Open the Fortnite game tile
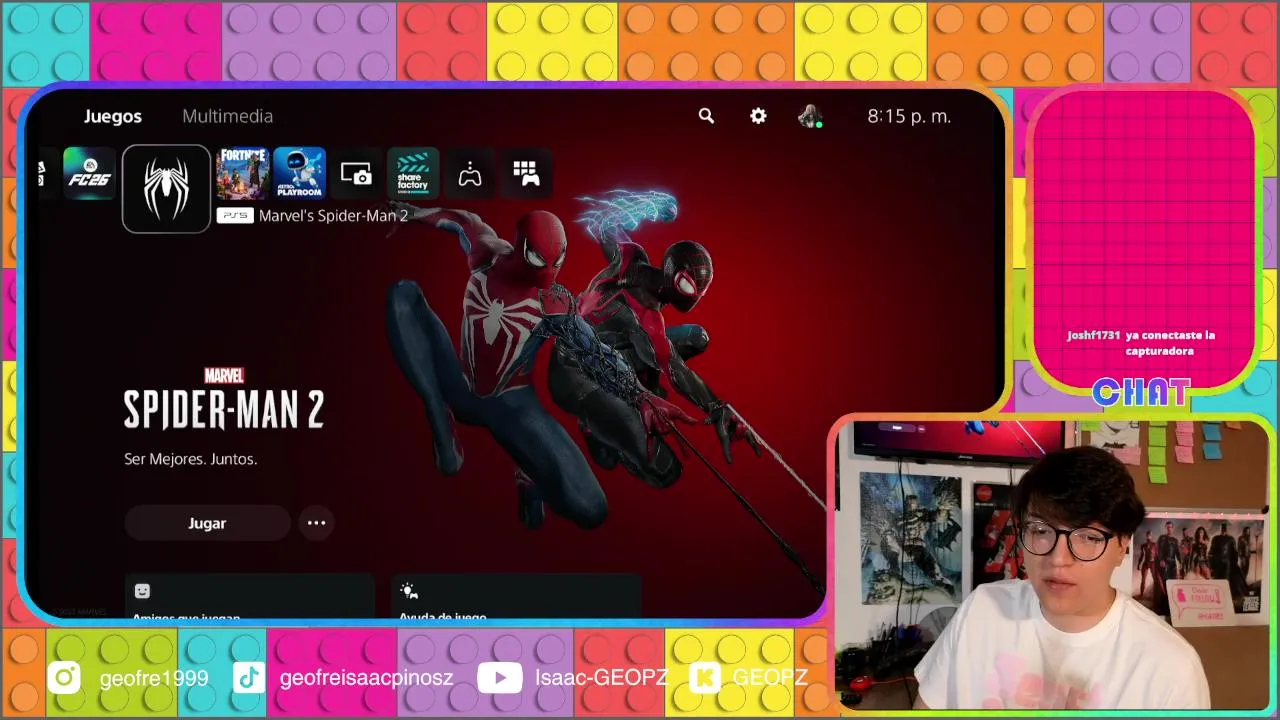Image resolution: width=1280 pixels, height=720 pixels. [242, 174]
